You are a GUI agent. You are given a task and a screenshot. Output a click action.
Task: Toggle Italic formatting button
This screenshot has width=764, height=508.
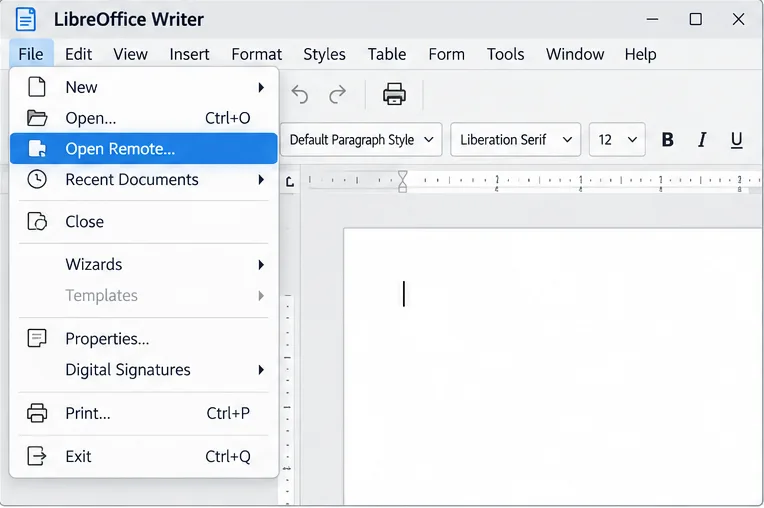coord(702,140)
